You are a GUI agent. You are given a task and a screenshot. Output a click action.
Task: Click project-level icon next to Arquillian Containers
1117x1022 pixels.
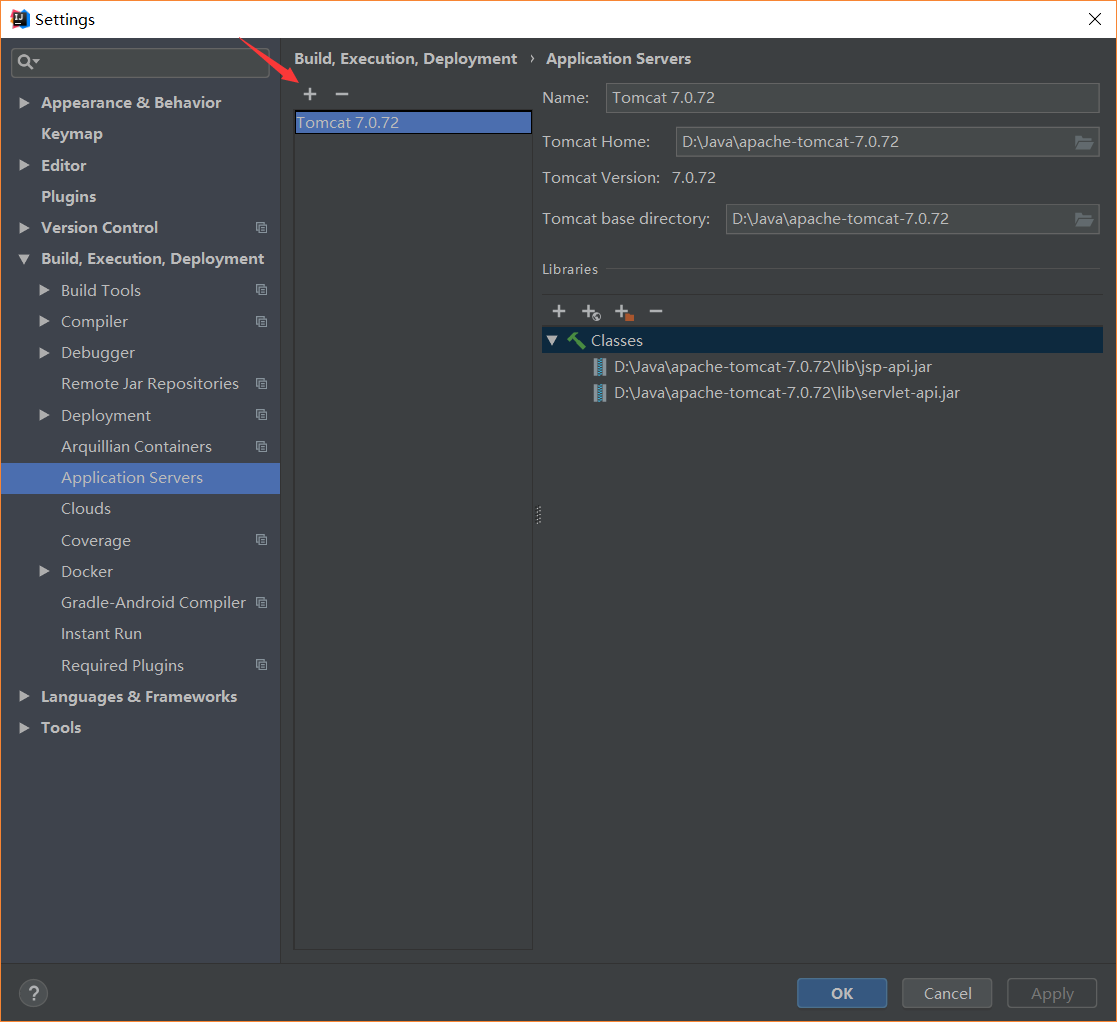261,447
